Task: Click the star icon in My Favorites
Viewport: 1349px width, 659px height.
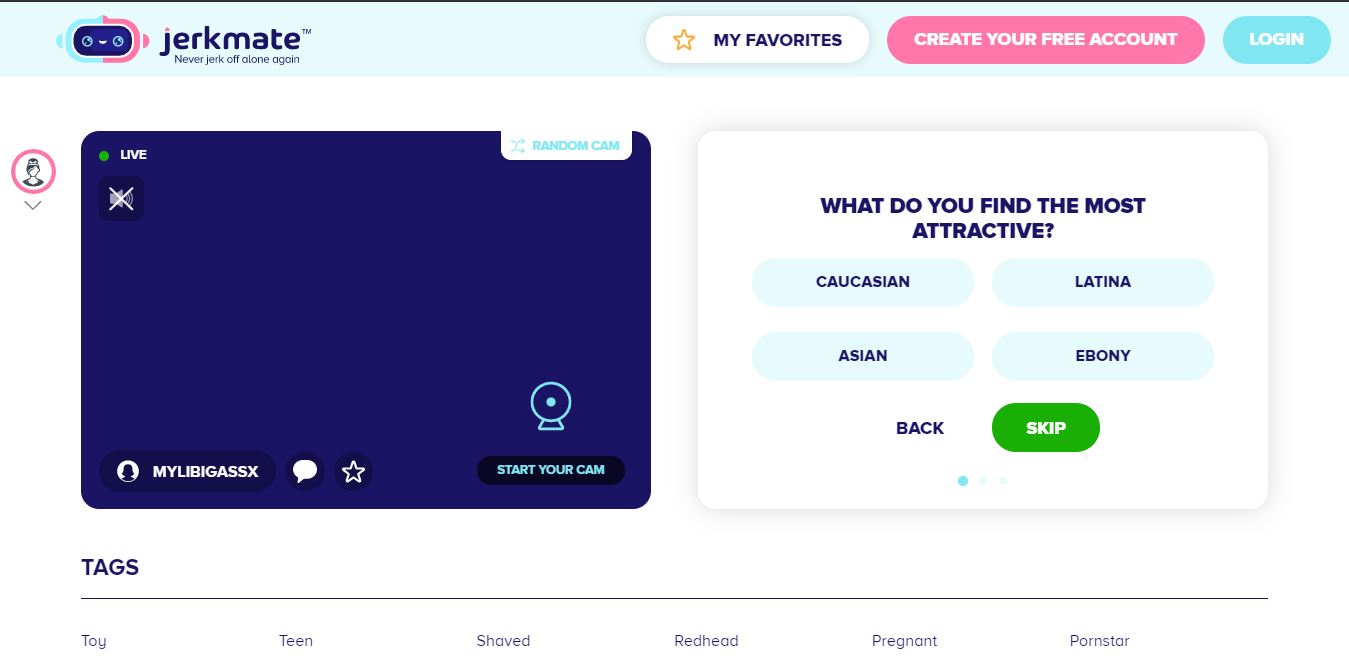Action: tap(684, 40)
